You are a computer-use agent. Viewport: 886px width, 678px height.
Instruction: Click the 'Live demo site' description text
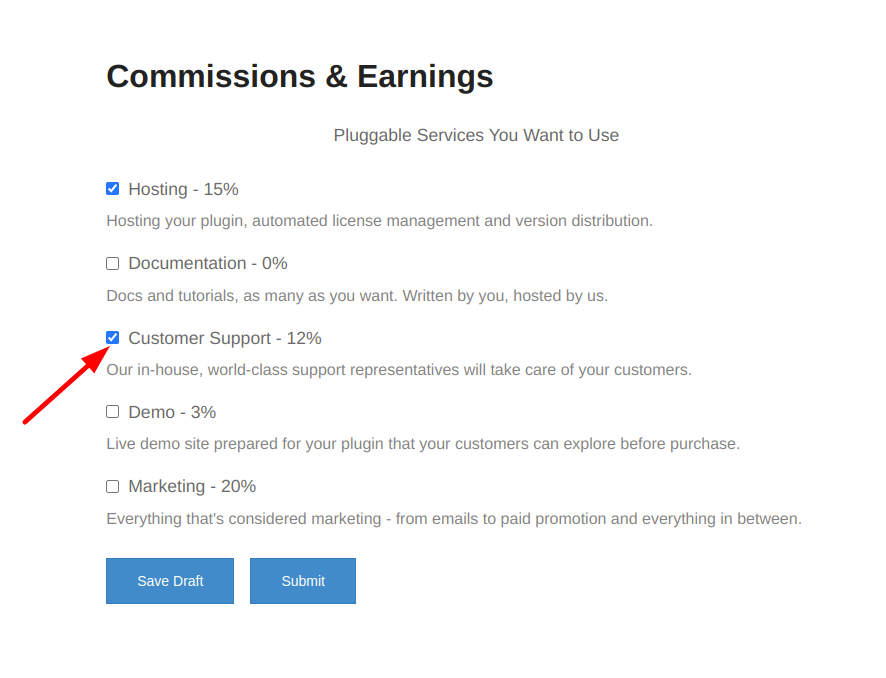tap(423, 444)
